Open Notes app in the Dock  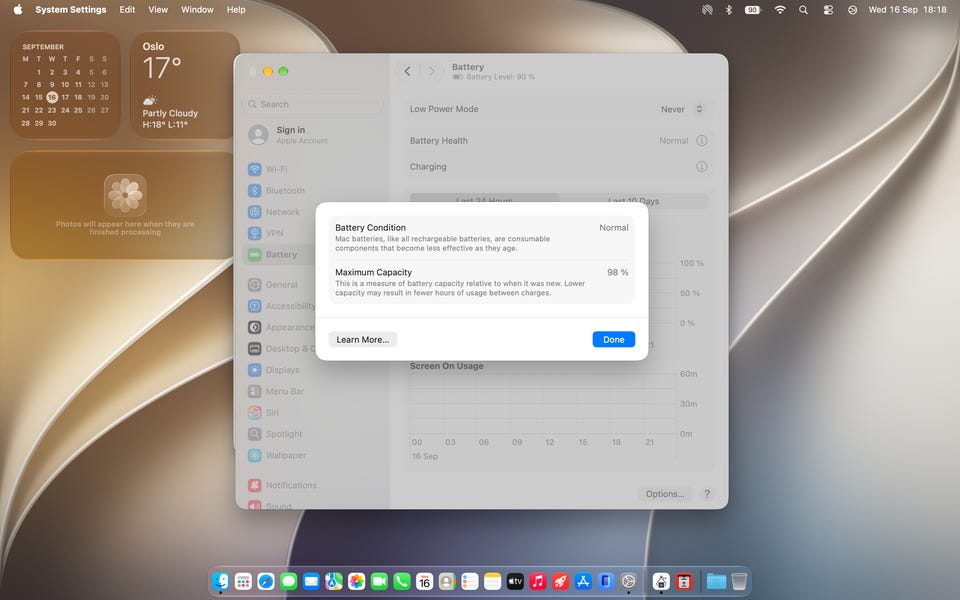(x=492, y=581)
